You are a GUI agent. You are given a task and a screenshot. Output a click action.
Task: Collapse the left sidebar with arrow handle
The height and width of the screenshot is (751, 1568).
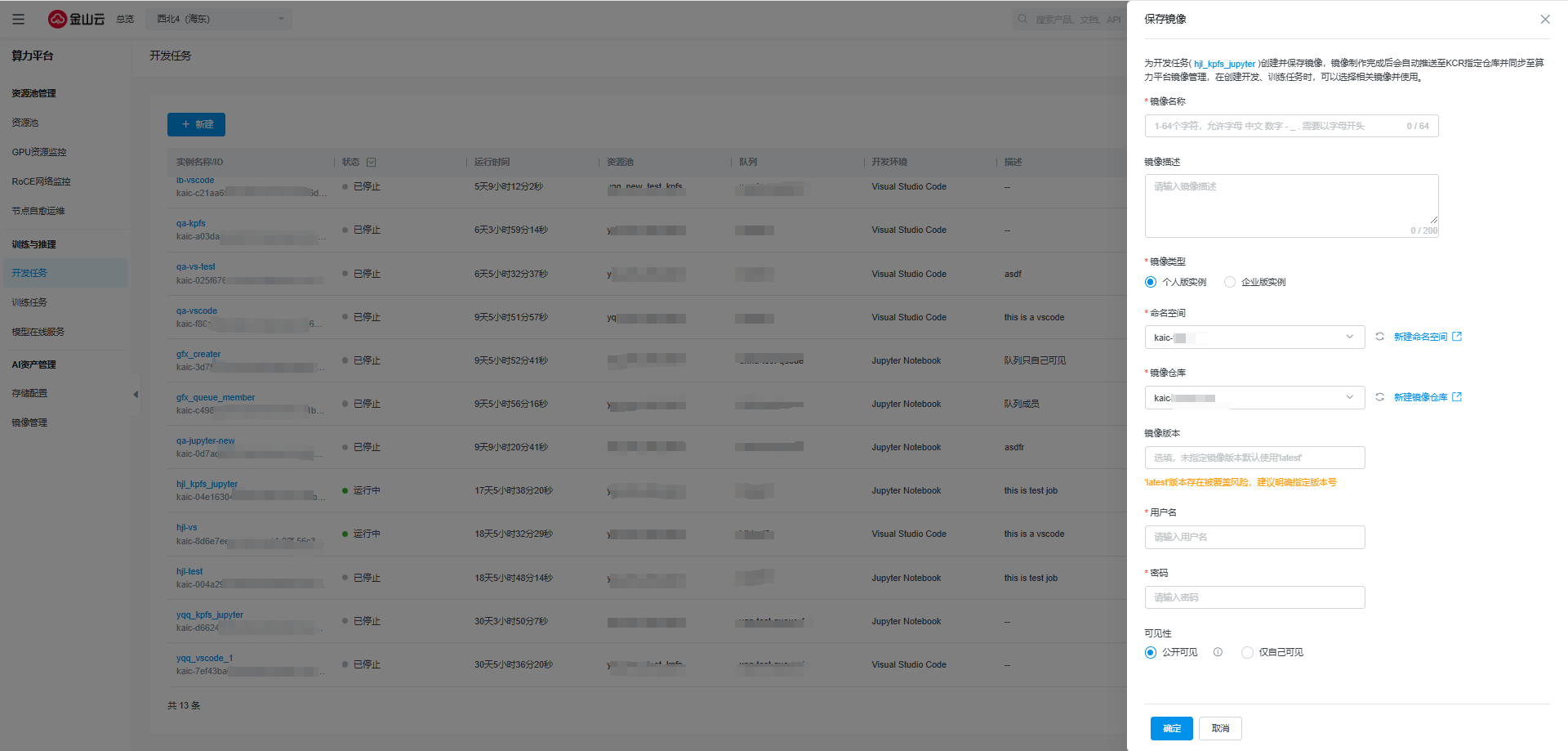click(x=136, y=395)
